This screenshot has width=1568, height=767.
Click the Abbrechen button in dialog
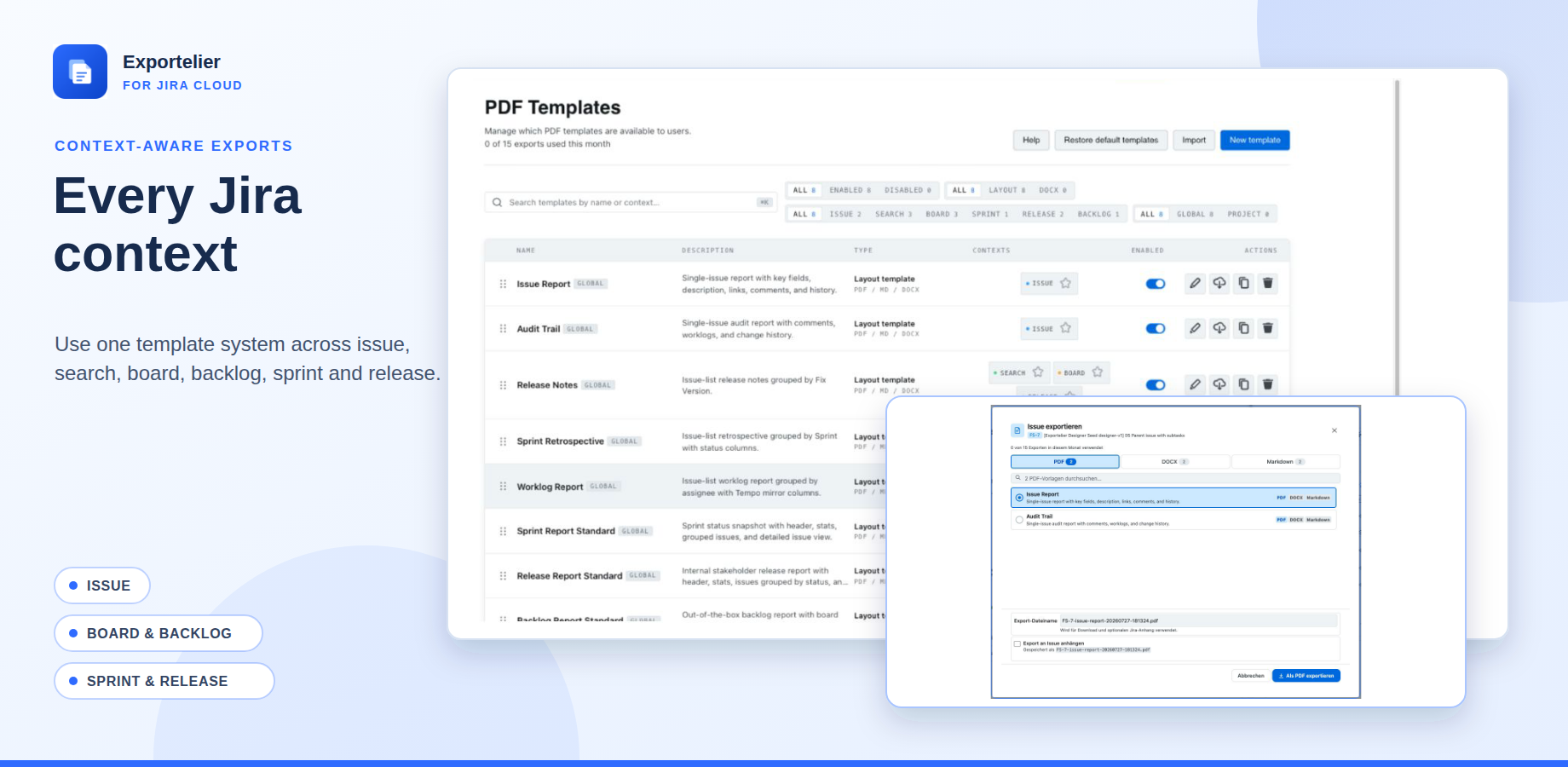pyautogui.click(x=1251, y=676)
